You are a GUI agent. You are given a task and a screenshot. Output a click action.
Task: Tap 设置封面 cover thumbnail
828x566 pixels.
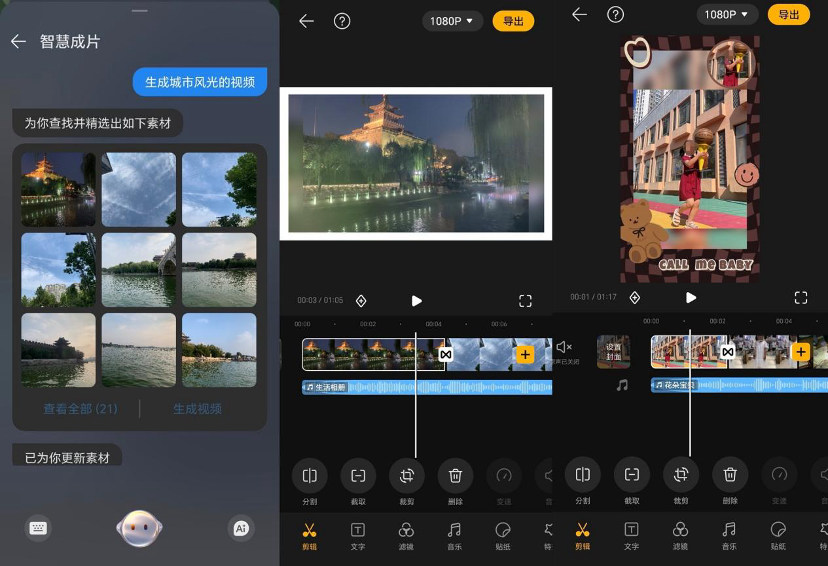click(x=613, y=352)
